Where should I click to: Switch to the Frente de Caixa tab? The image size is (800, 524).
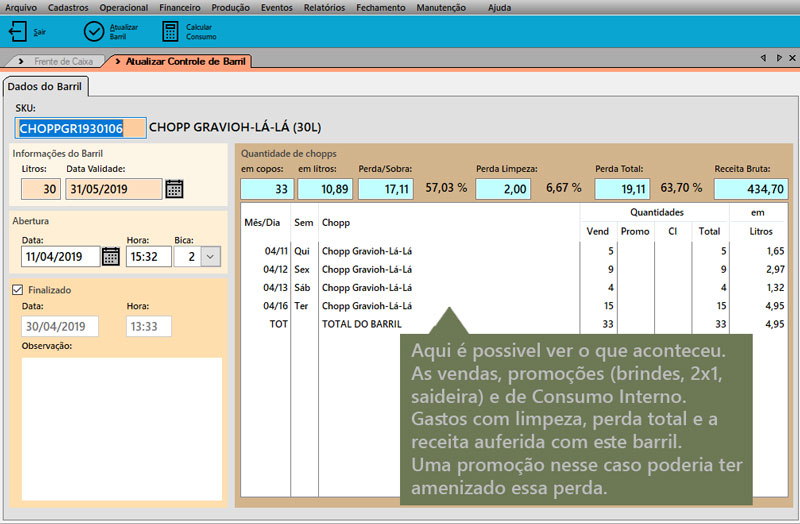pos(56,61)
